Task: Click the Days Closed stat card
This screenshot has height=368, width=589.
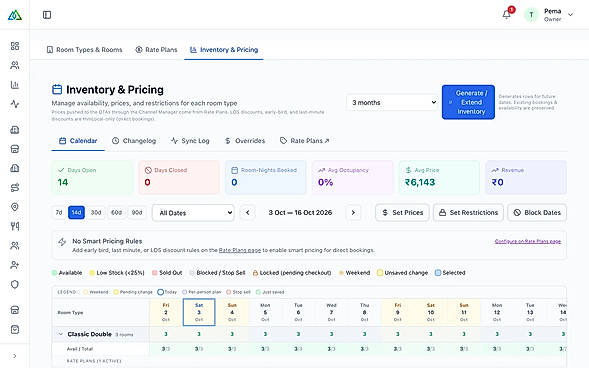Action: click(x=179, y=177)
